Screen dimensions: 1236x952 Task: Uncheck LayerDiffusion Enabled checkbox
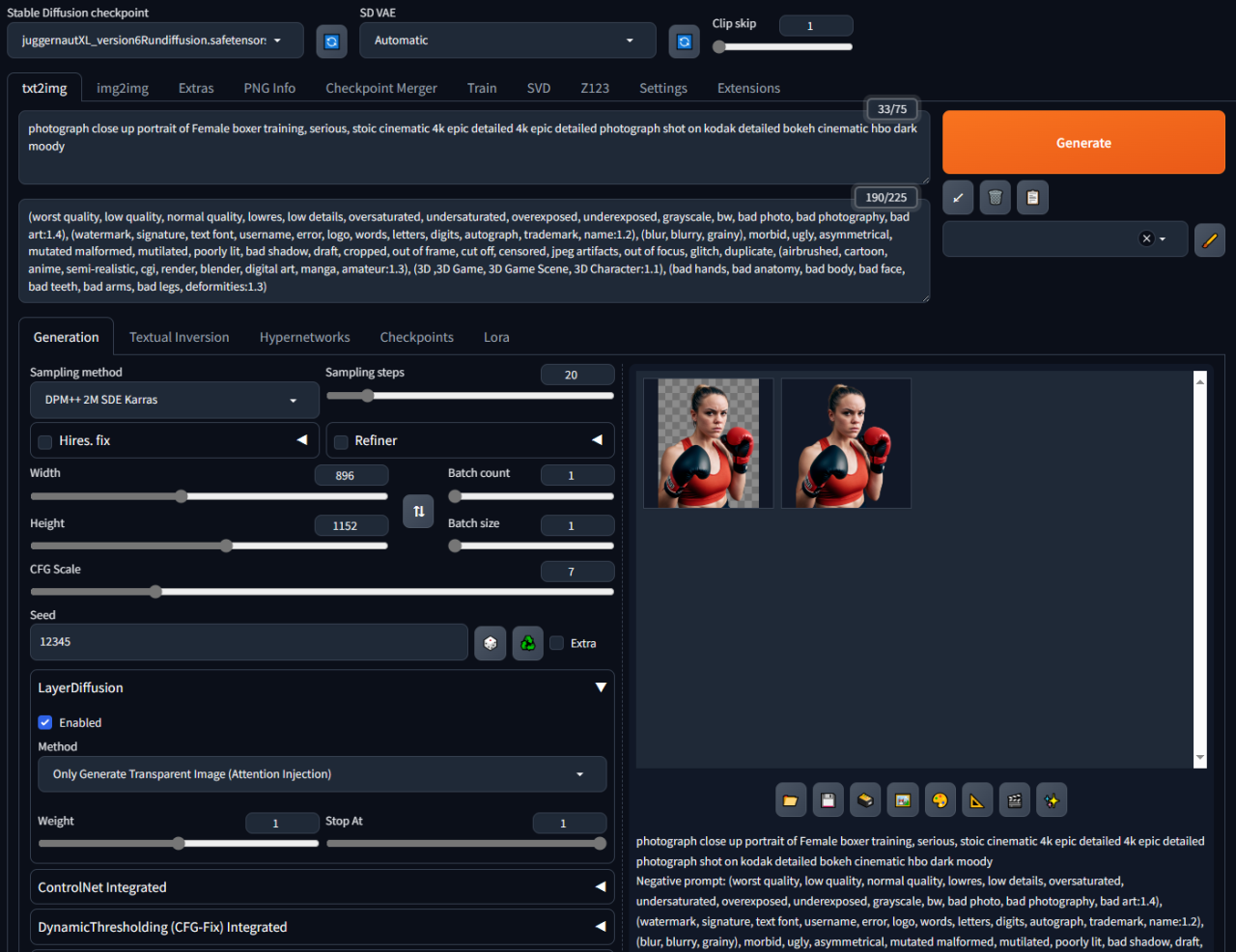(x=45, y=722)
